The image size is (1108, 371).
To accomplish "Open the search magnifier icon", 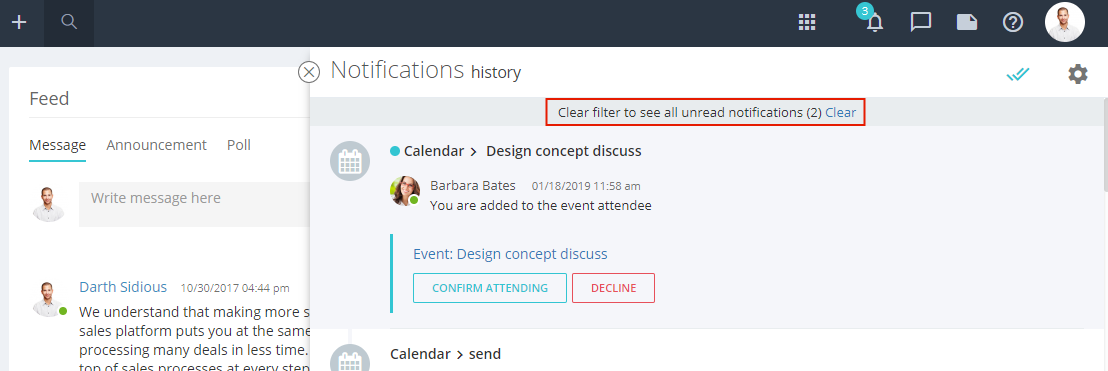I will [x=69, y=22].
